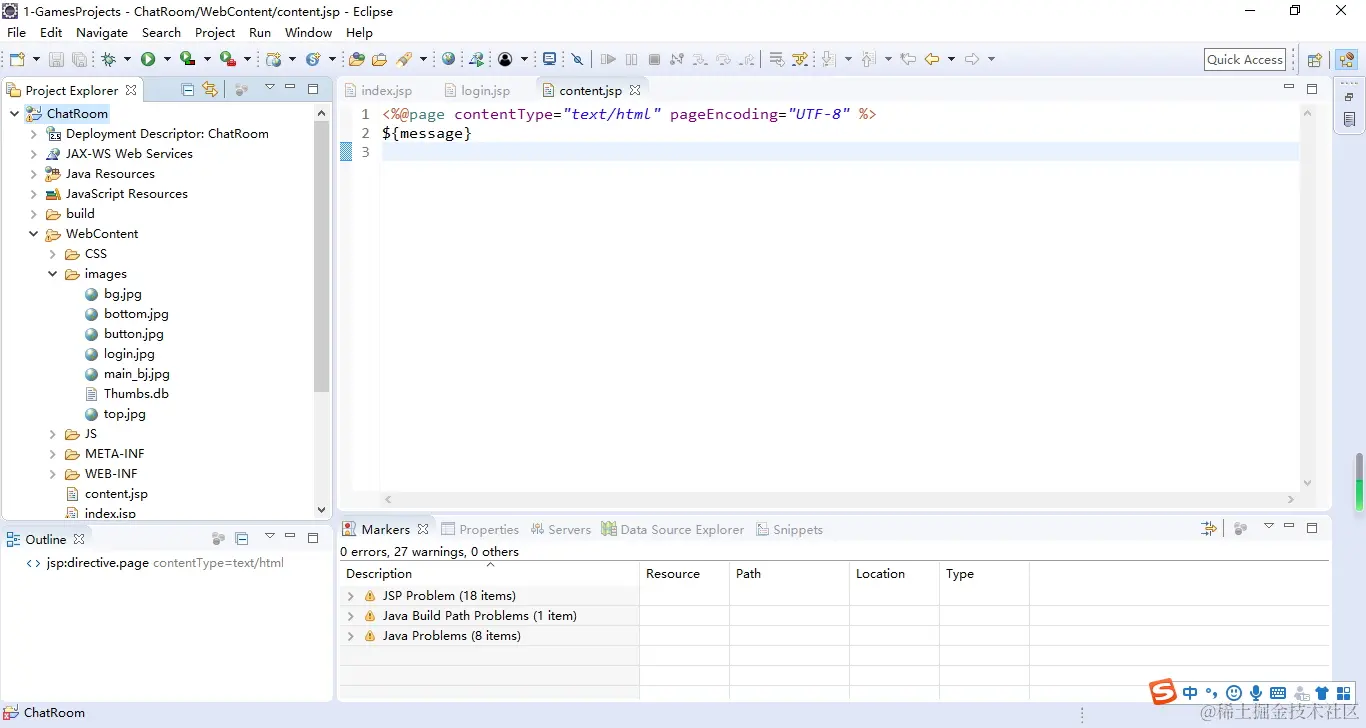The height and width of the screenshot is (728, 1366).
Task: Expand the WEB-INF folder
Action: tap(53, 474)
